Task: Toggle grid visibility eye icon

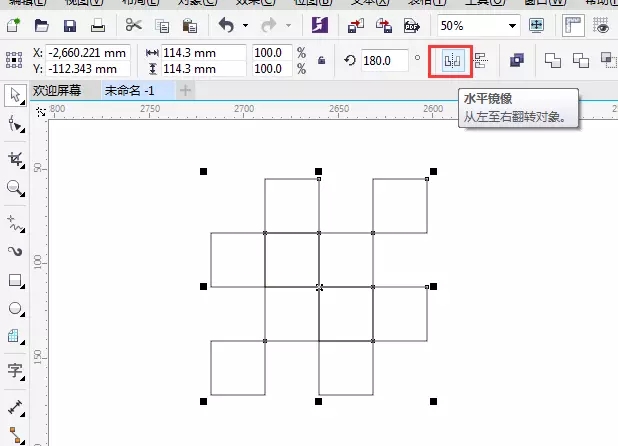Action: (601, 26)
